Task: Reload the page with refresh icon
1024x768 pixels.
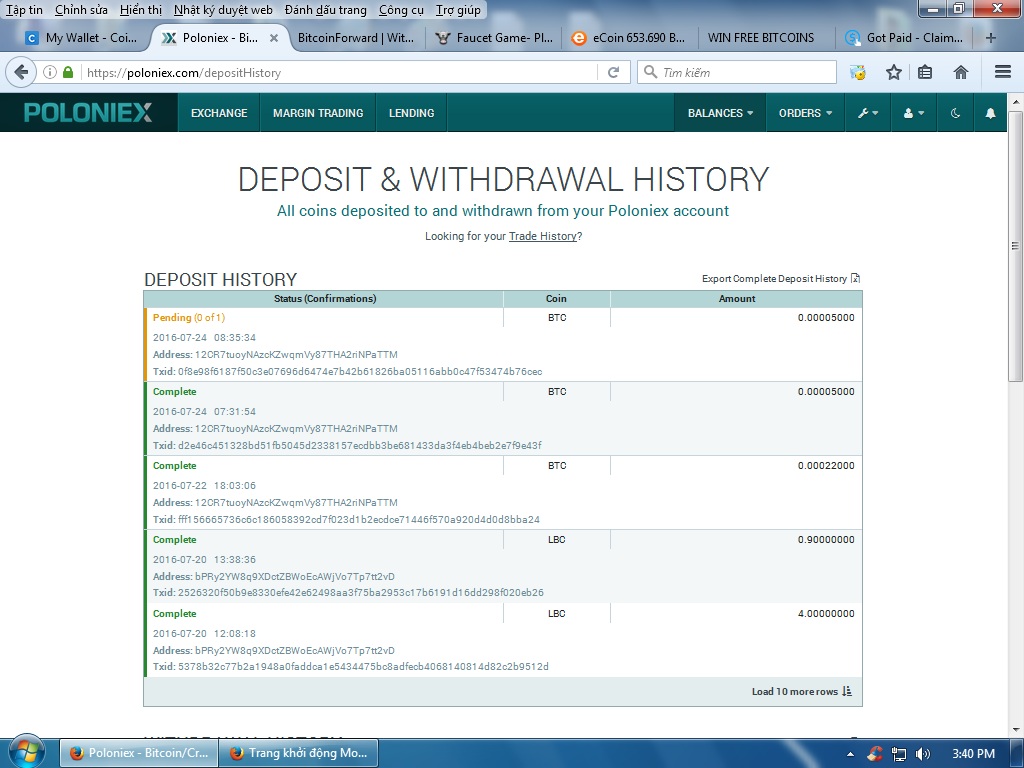Action: [x=613, y=72]
